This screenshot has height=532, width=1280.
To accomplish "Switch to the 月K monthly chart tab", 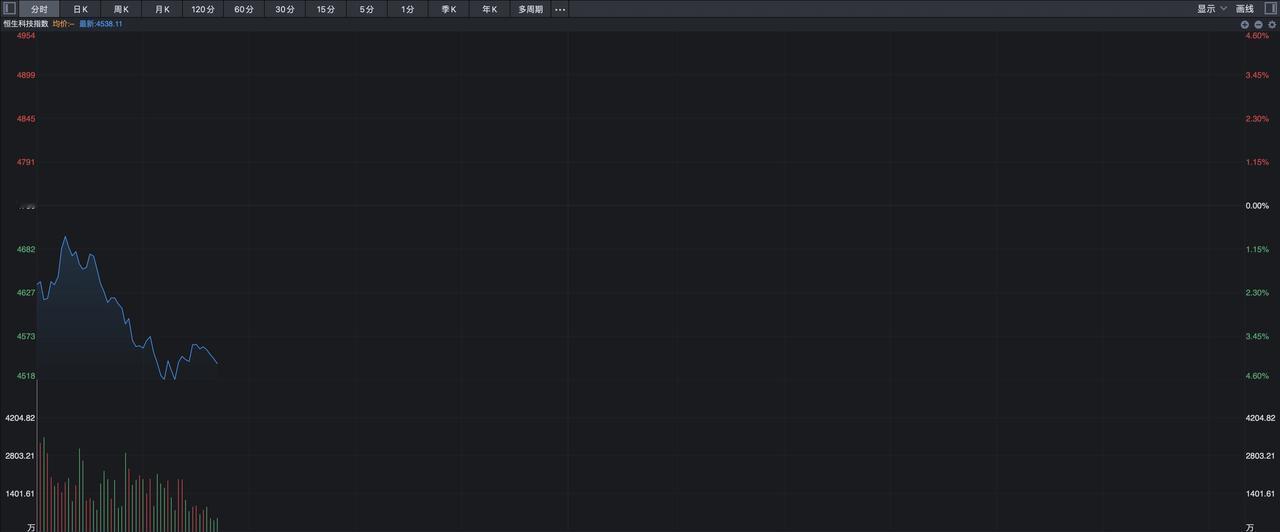I will click(x=162, y=9).
